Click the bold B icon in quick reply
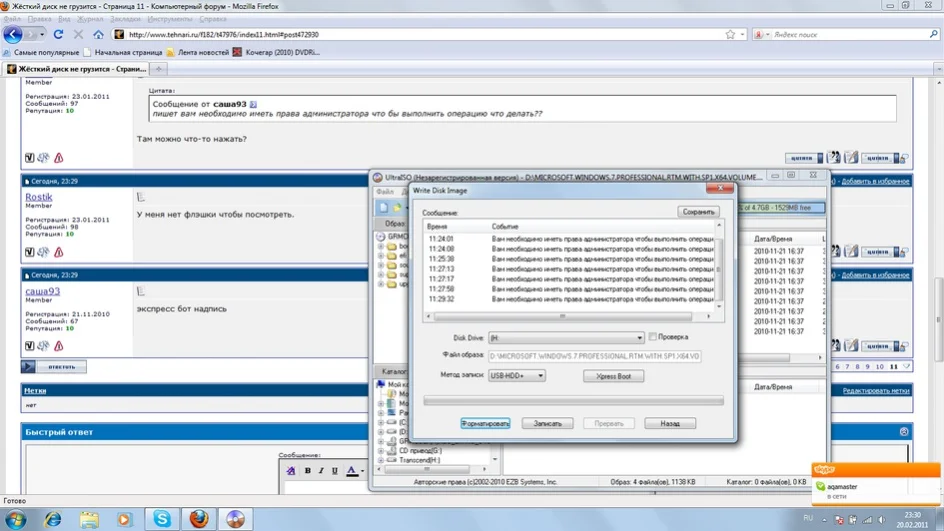 [x=307, y=471]
